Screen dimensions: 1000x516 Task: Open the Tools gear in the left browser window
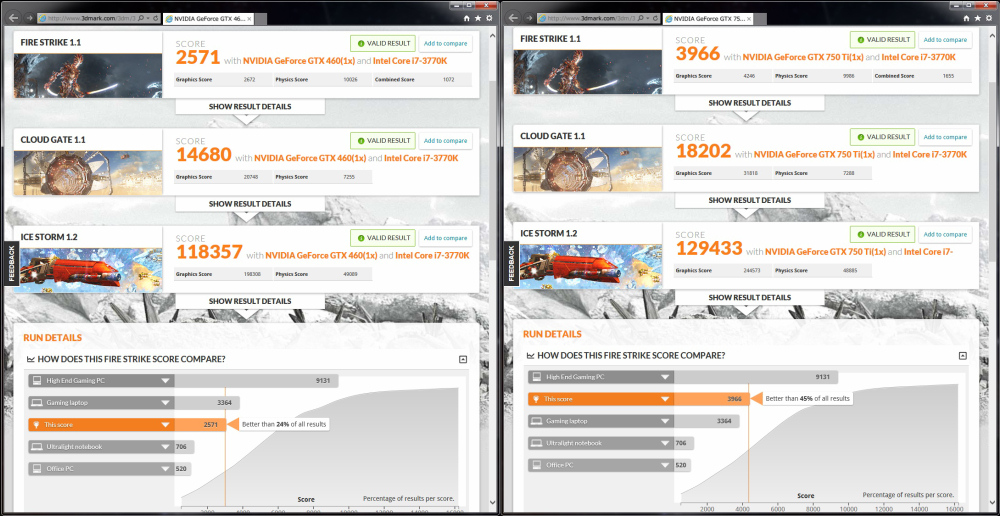(x=489, y=18)
